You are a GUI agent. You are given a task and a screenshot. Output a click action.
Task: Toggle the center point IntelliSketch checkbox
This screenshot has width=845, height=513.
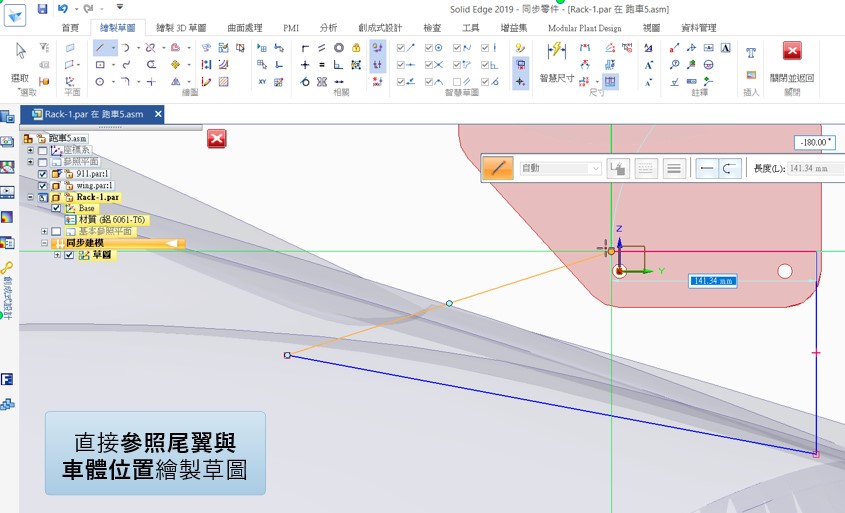(x=429, y=48)
